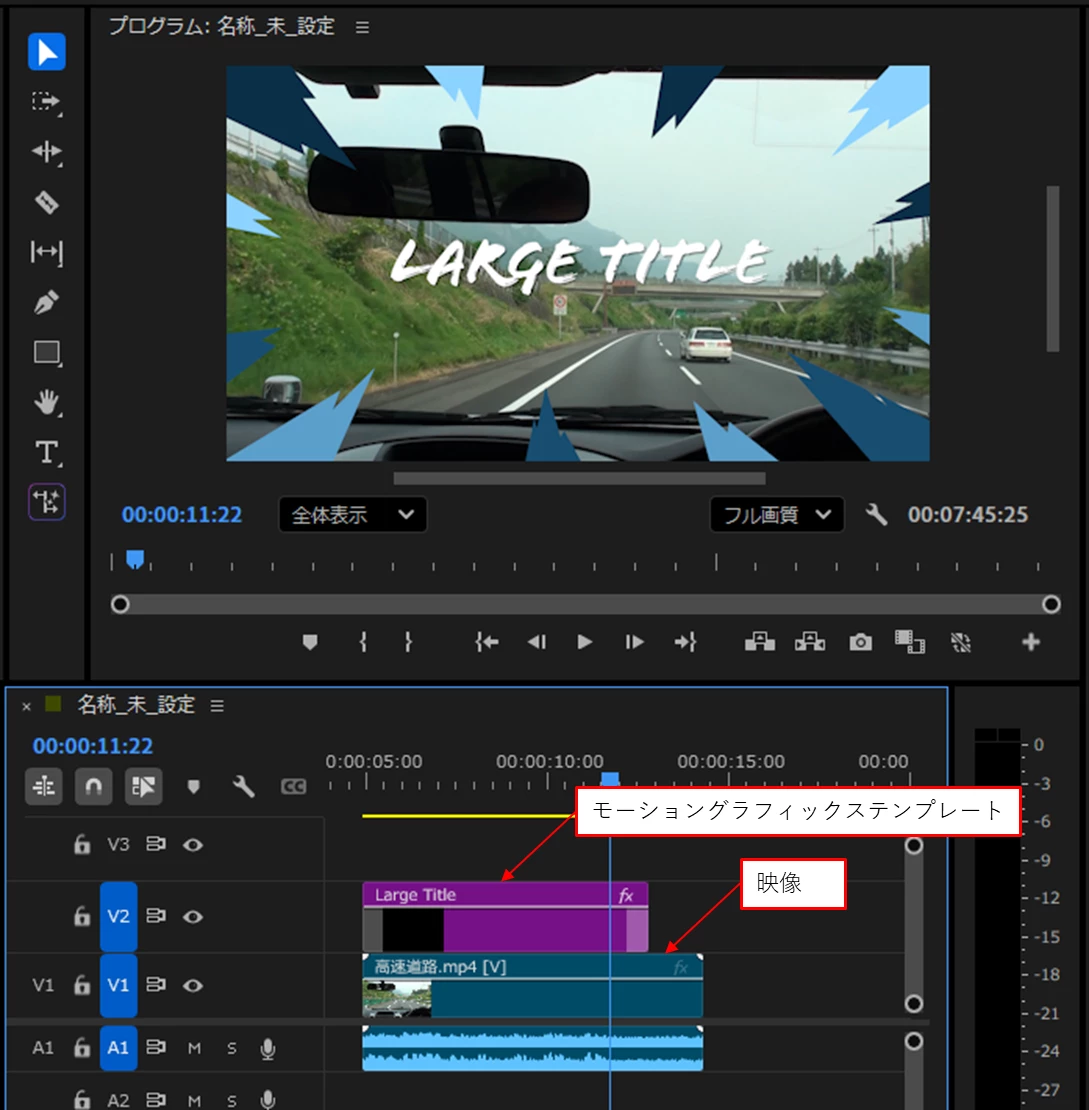1089x1110 pixels.
Task: Select the Track Select Forward tool
Action: [47, 102]
